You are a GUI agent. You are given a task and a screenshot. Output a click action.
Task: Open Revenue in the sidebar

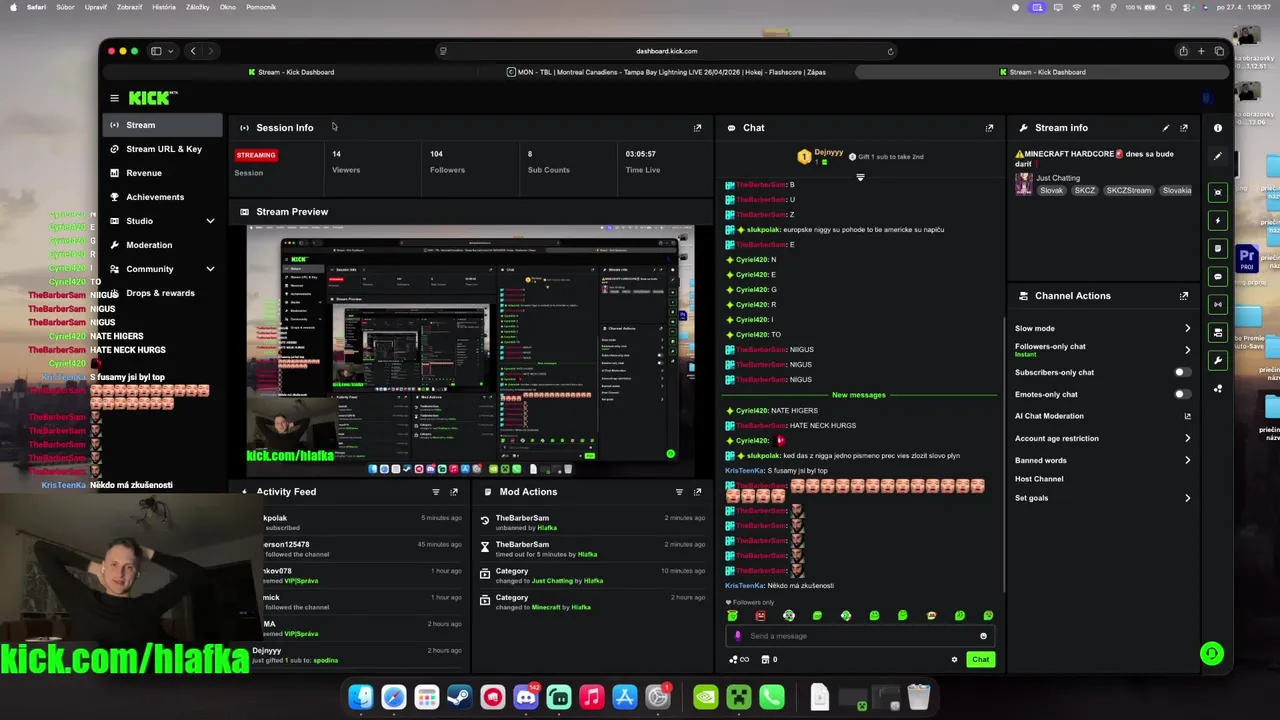162,173
